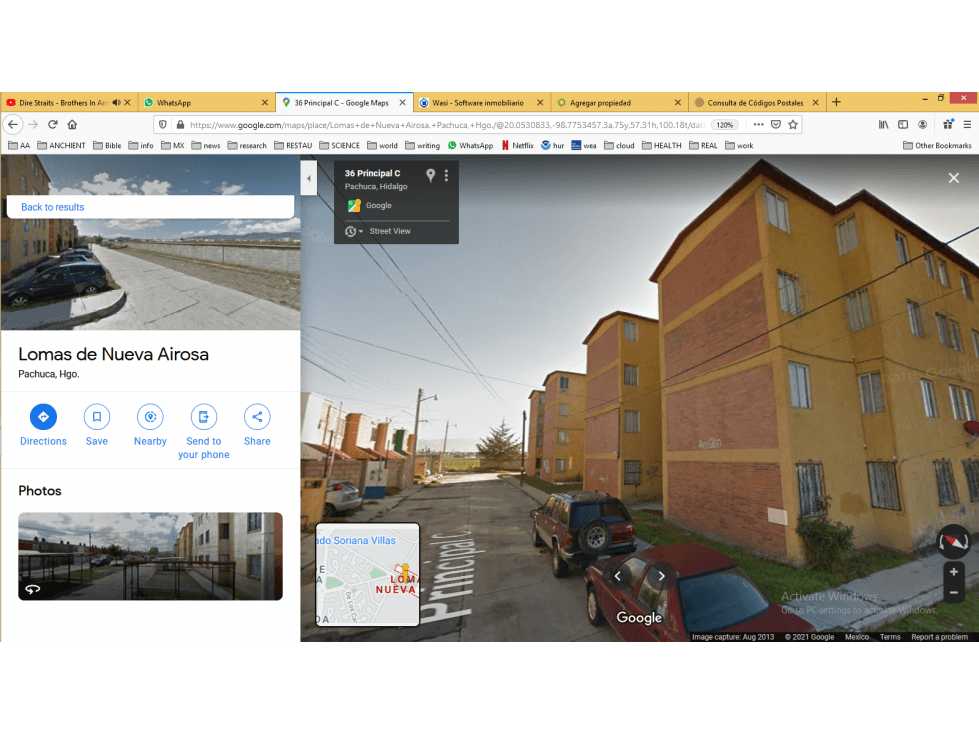Viewport: 979px width, 734px height.
Task: Open the research bookmarks folder
Action: tap(247, 145)
